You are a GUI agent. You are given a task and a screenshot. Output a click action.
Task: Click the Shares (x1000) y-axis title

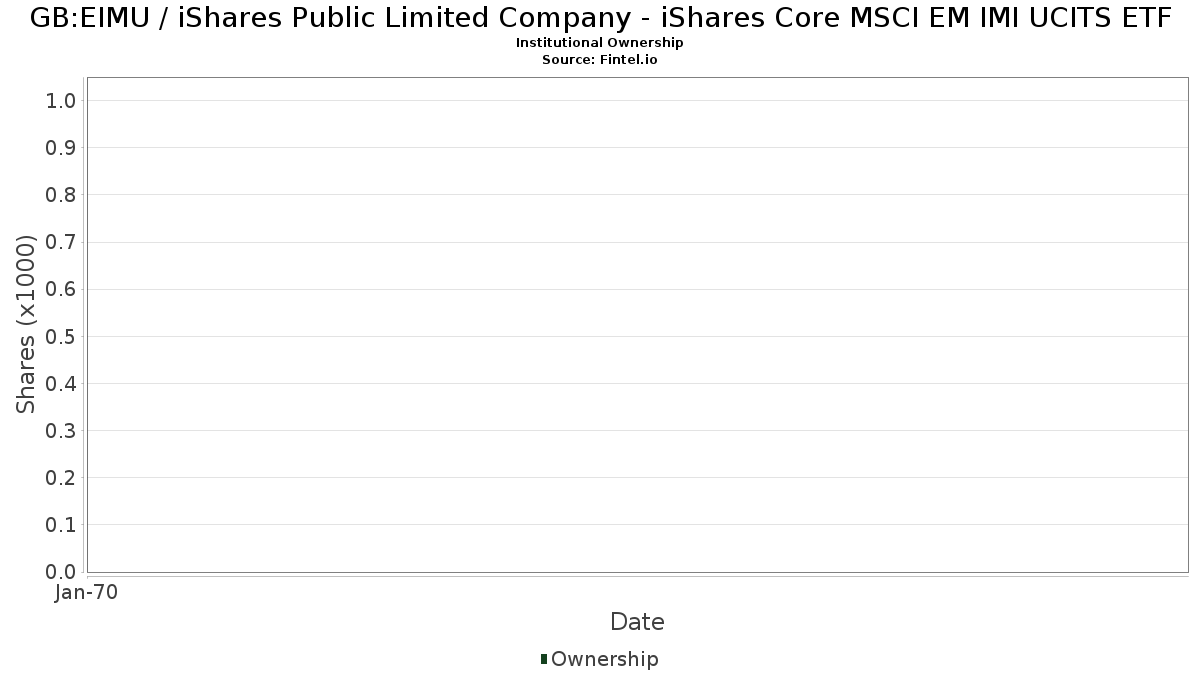click(x=26, y=324)
